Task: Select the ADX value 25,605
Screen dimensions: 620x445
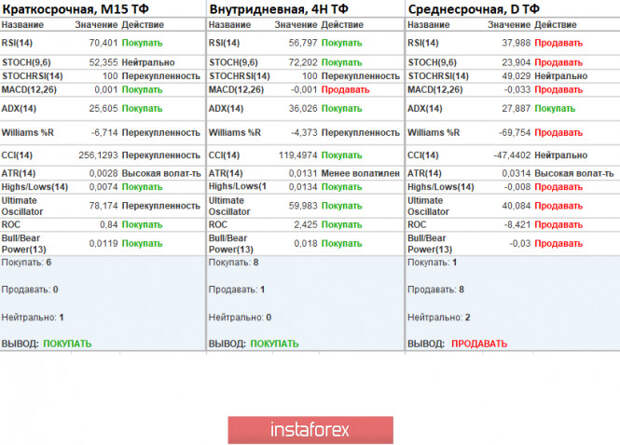Action: click(103, 108)
